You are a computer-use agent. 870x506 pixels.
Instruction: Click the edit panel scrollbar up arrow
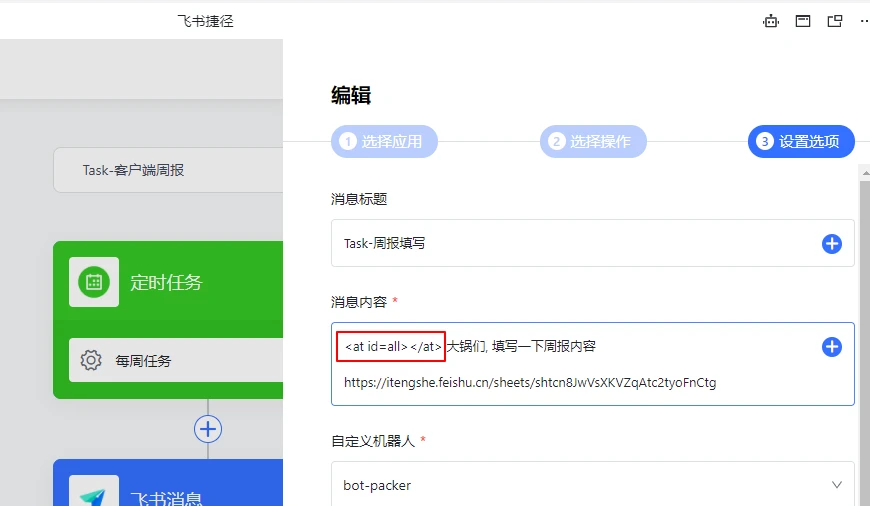click(865, 174)
